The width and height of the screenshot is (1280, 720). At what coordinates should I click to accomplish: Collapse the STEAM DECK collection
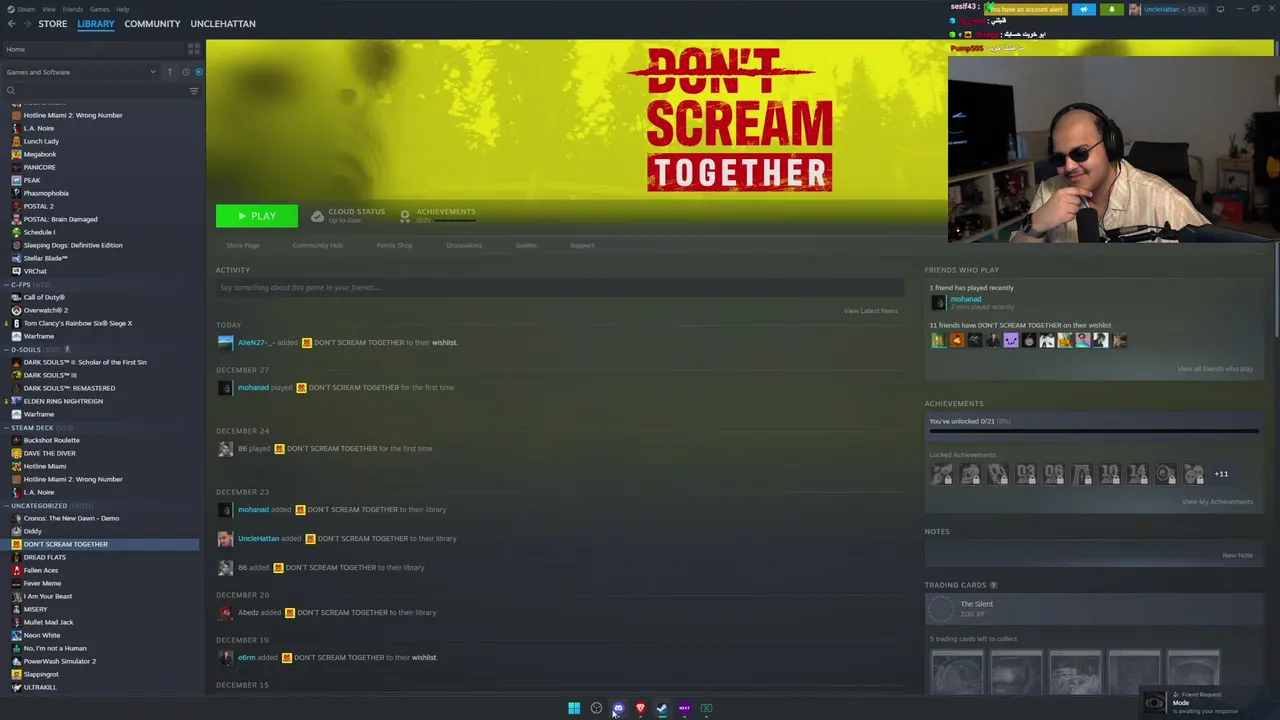[x=7, y=428]
